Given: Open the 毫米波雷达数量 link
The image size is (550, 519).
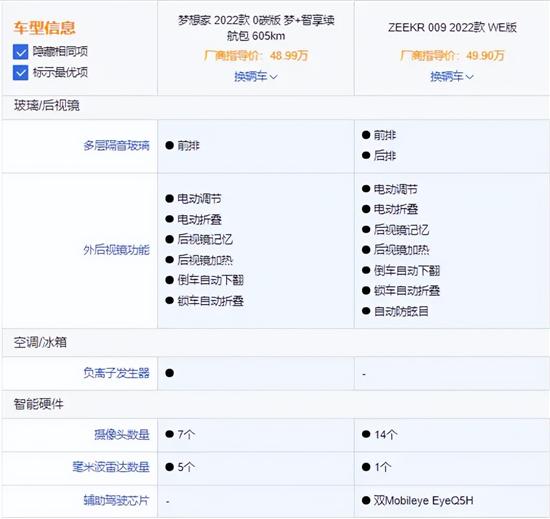Looking at the screenshot, I should pos(111,467).
